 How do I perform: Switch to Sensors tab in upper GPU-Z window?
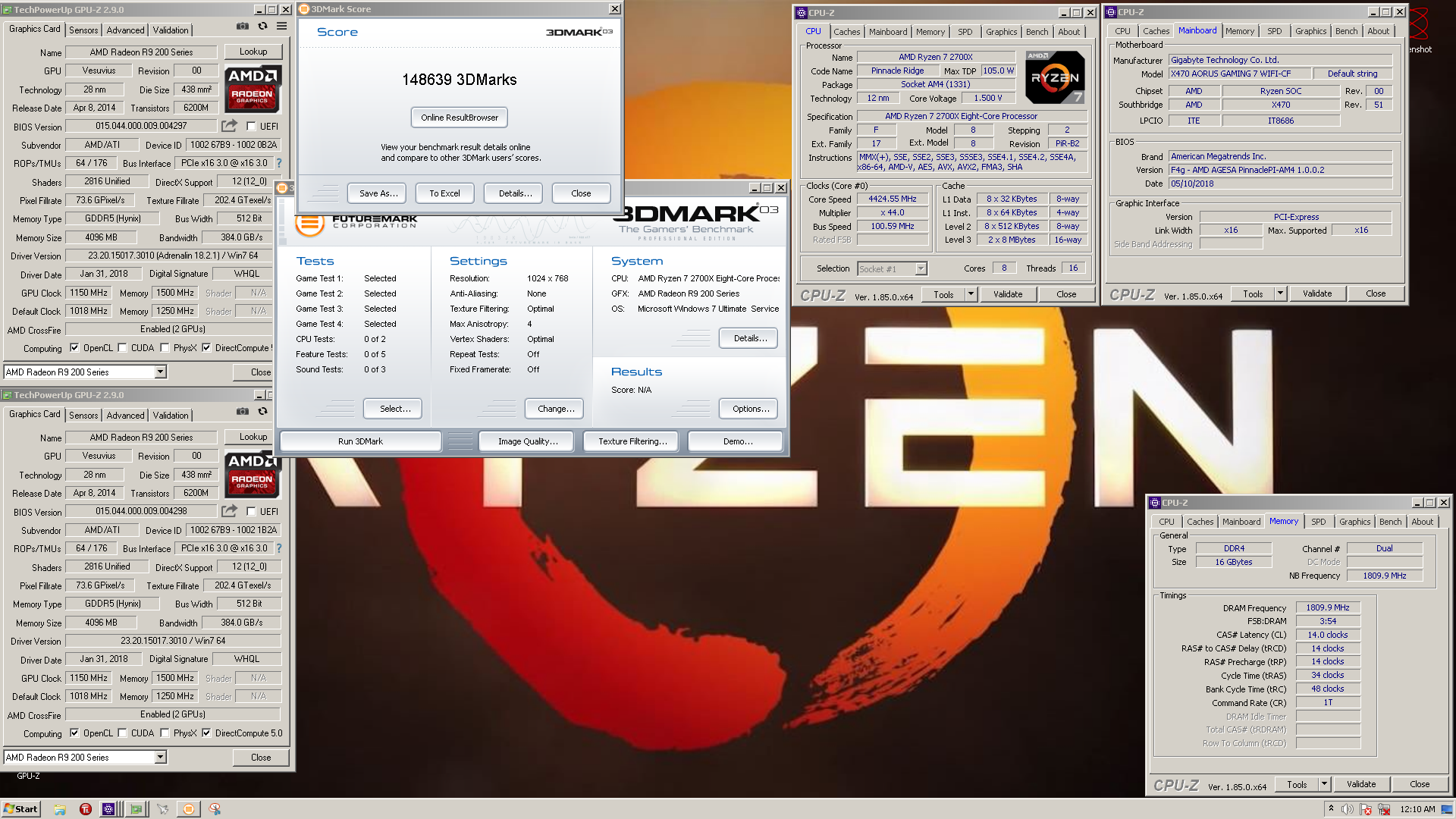[x=83, y=30]
